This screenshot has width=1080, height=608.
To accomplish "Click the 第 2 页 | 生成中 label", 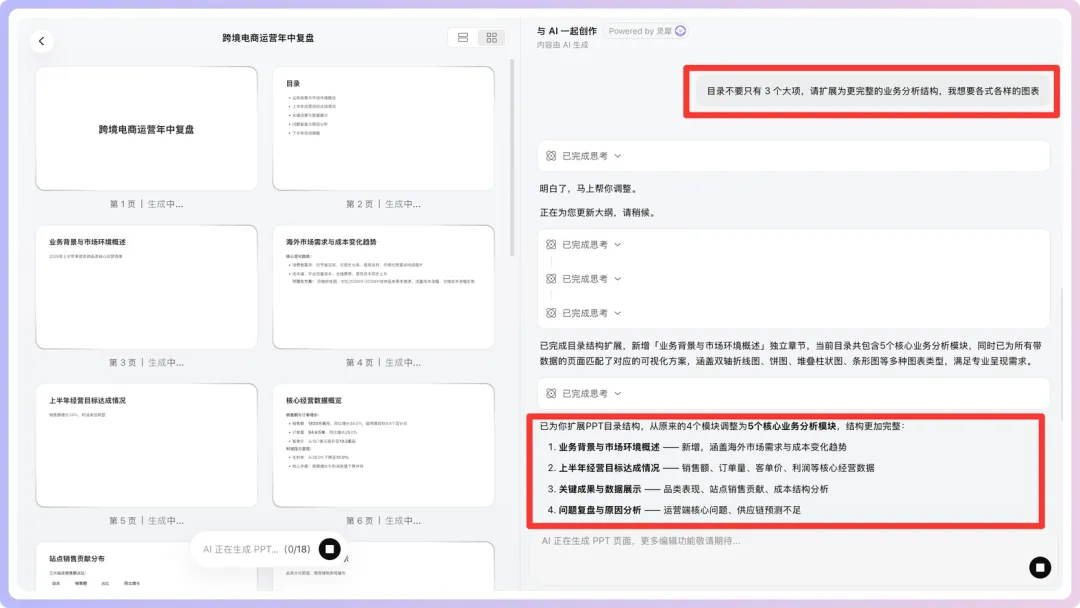I will [384, 204].
